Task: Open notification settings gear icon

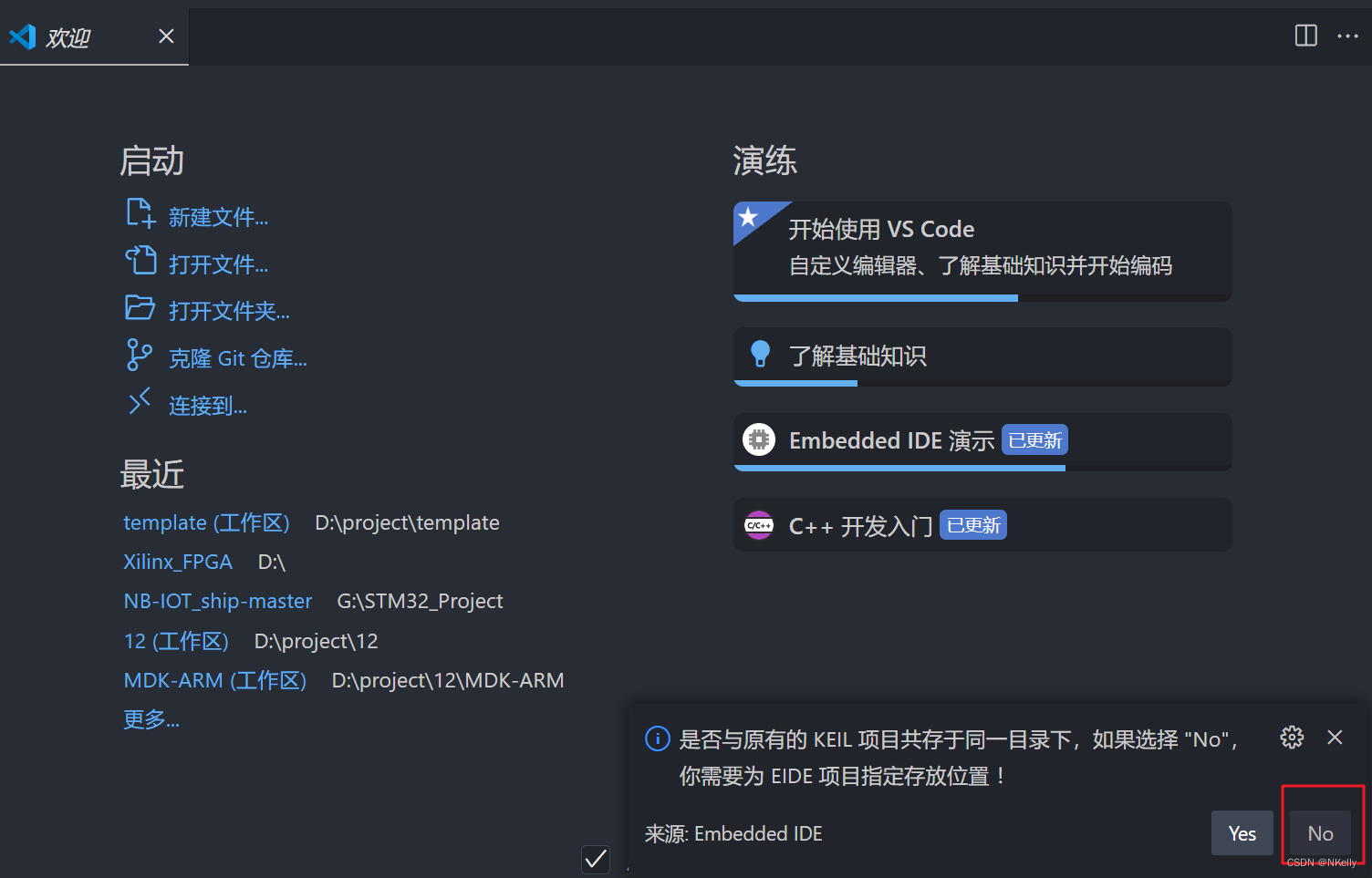Action: 1292,737
